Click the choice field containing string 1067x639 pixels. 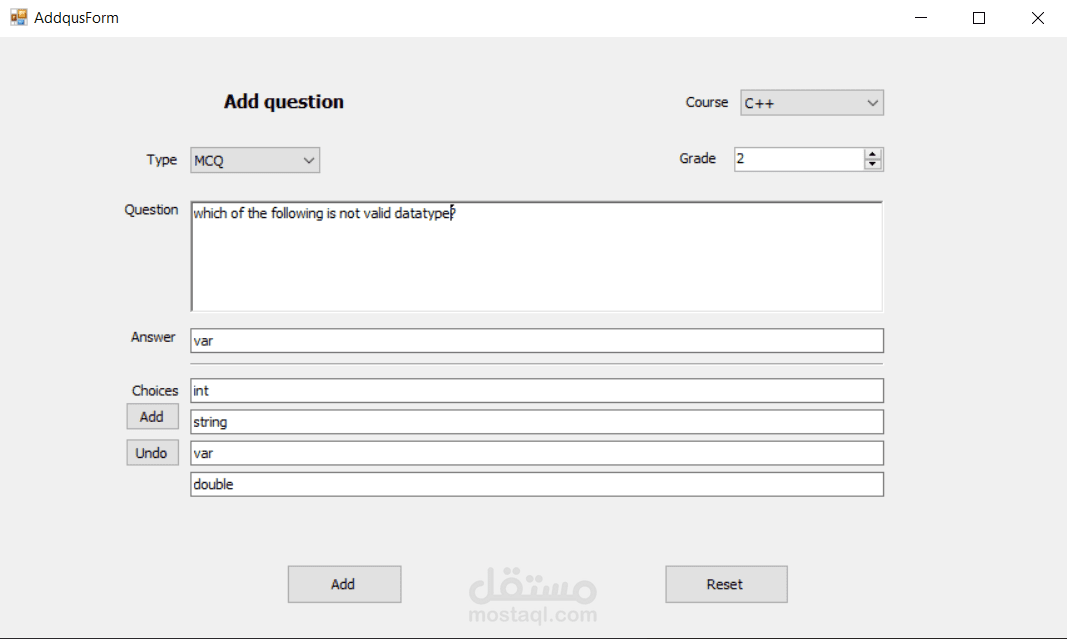tap(536, 422)
